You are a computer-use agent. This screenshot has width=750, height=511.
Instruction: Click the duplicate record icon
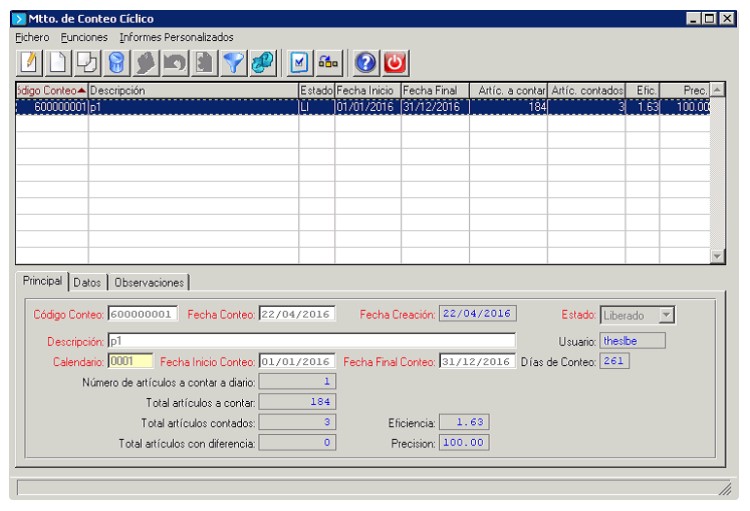[x=87, y=63]
